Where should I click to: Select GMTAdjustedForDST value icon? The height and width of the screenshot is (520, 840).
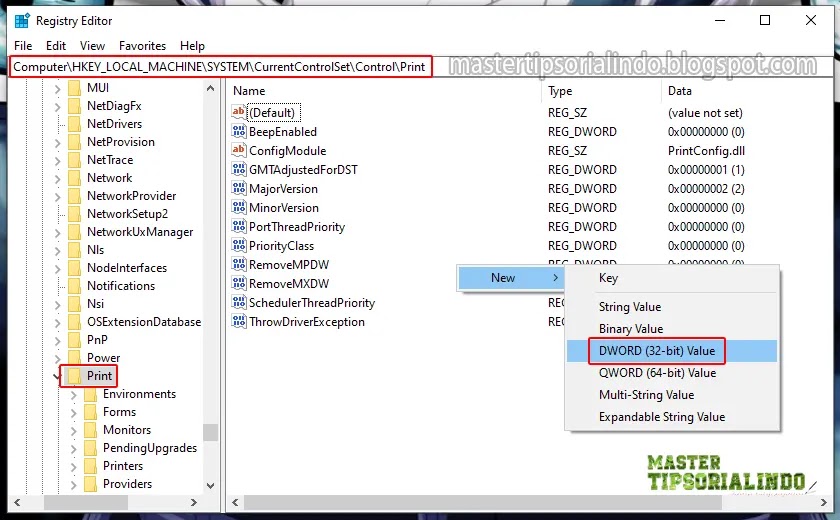tap(238, 169)
